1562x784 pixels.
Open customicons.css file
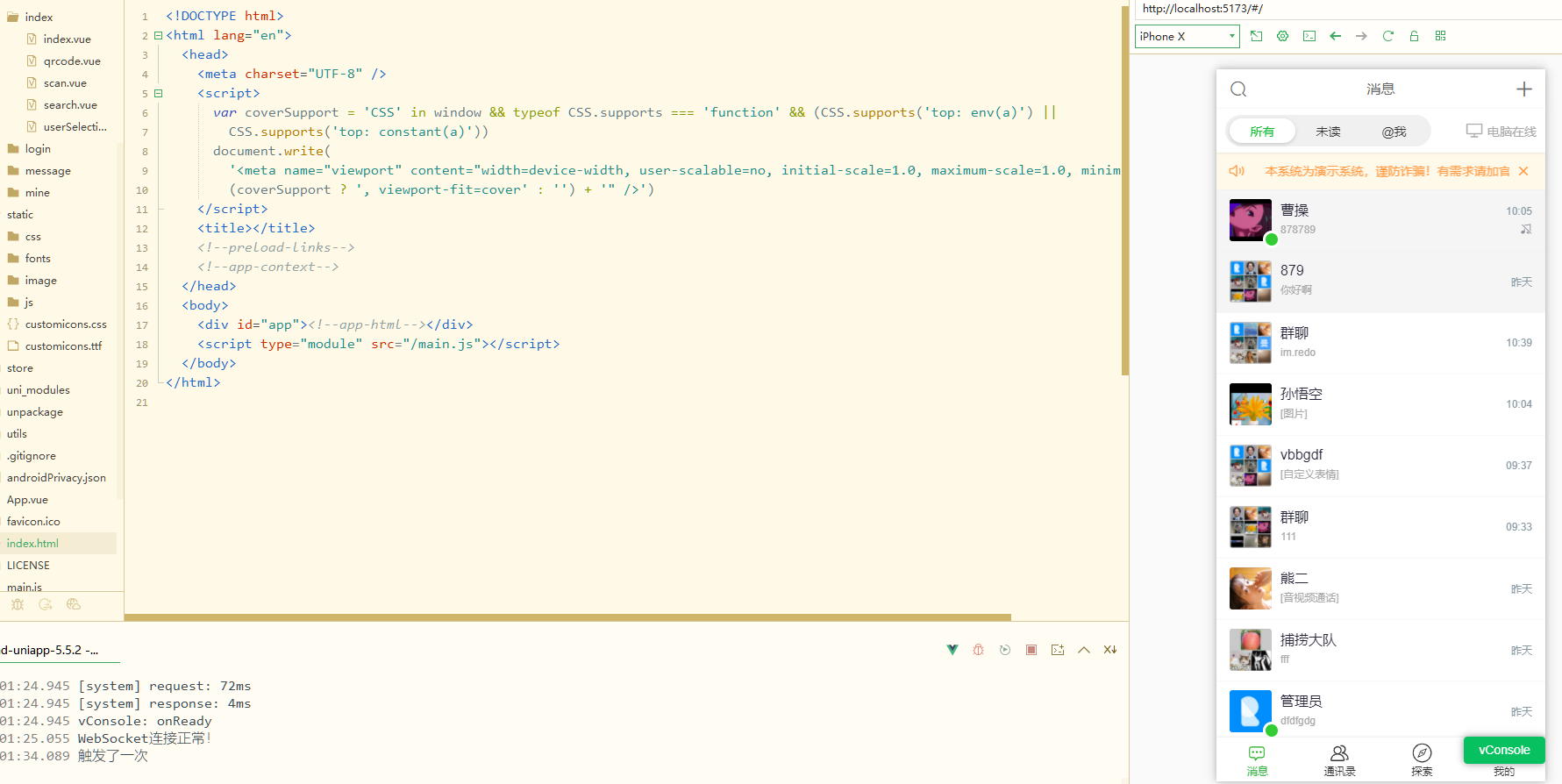pos(57,324)
